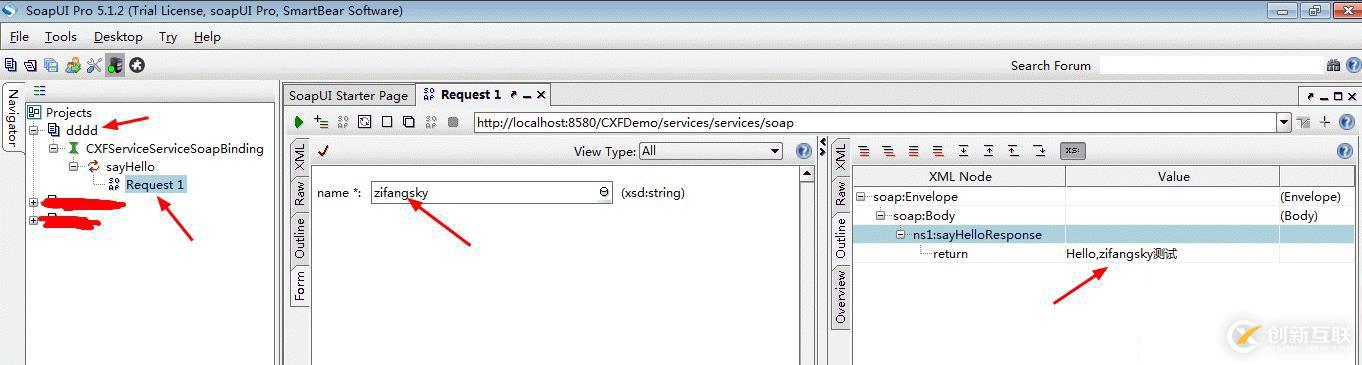Open the Help menu

207,36
